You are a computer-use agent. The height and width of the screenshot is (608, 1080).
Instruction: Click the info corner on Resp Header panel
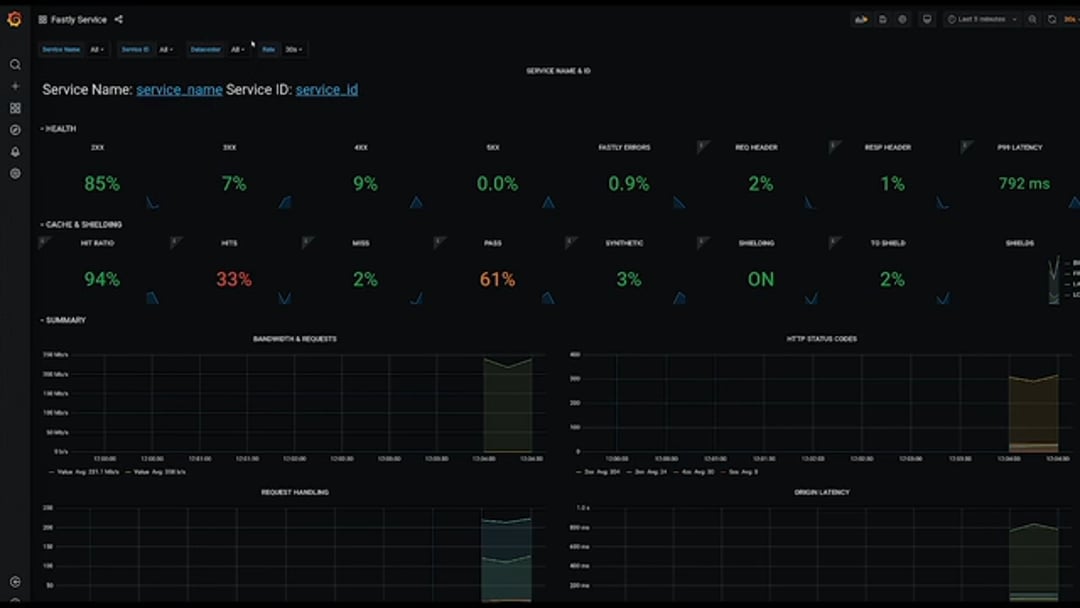coord(833,145)
